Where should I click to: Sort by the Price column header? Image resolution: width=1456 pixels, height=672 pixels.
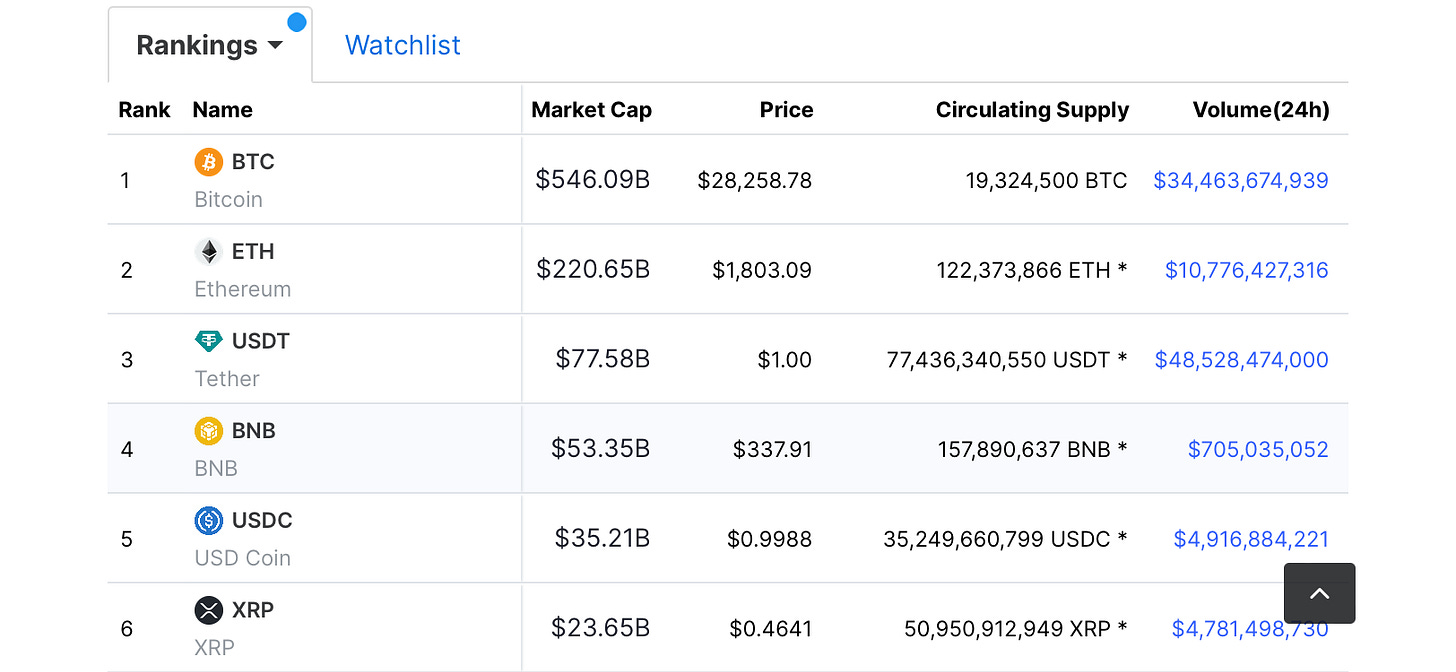tap(786, 110)
